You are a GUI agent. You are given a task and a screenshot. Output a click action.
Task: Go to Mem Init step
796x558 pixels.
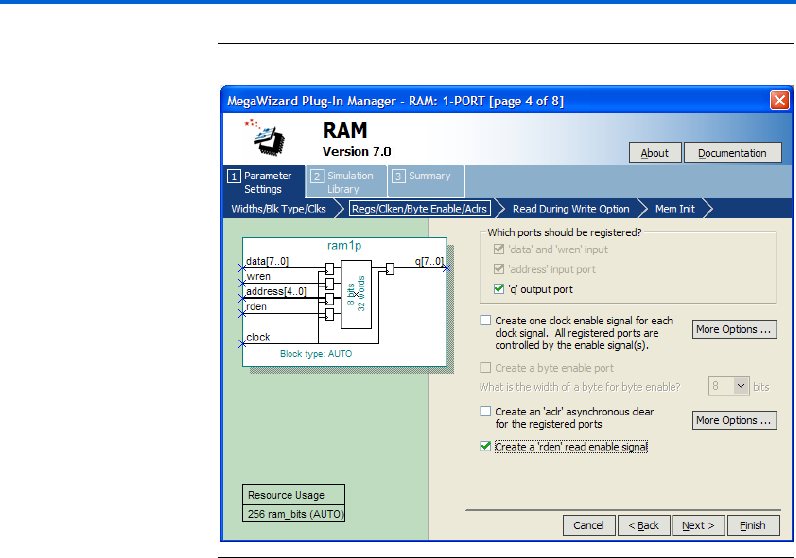tap(675, 209)
